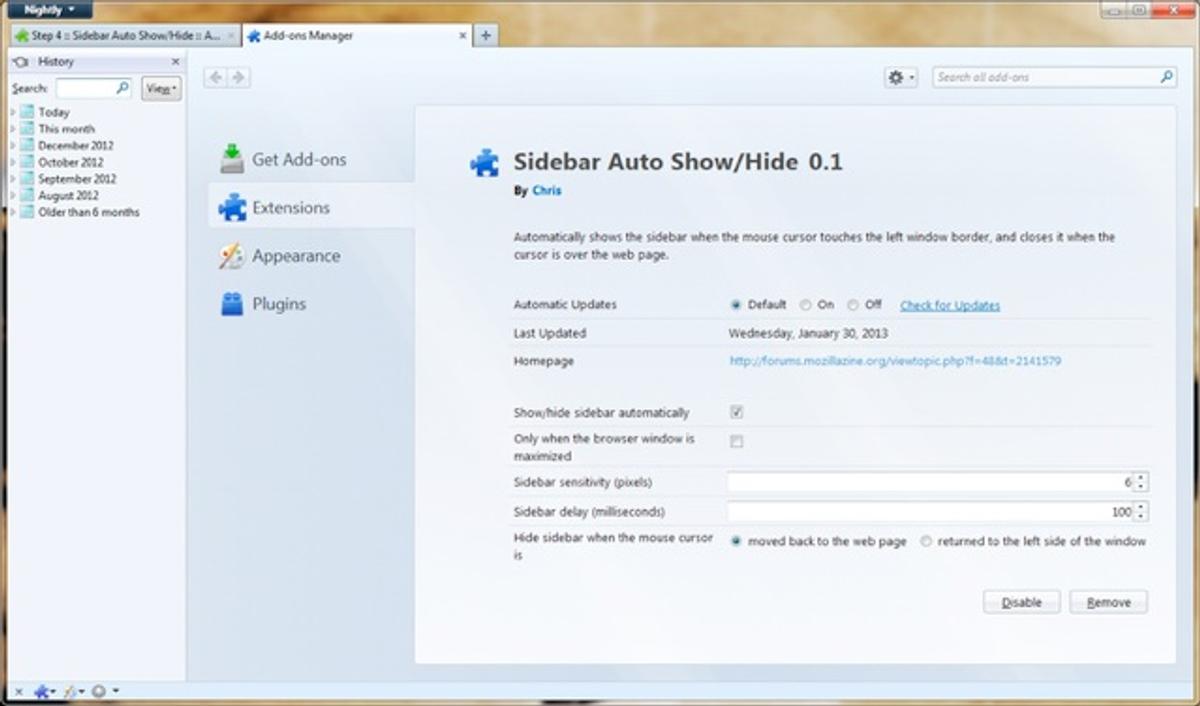The height and width of the screenshot is (706, 1200).
Task: Expand the September 2012 history group
Action: [x=13, y=179]
